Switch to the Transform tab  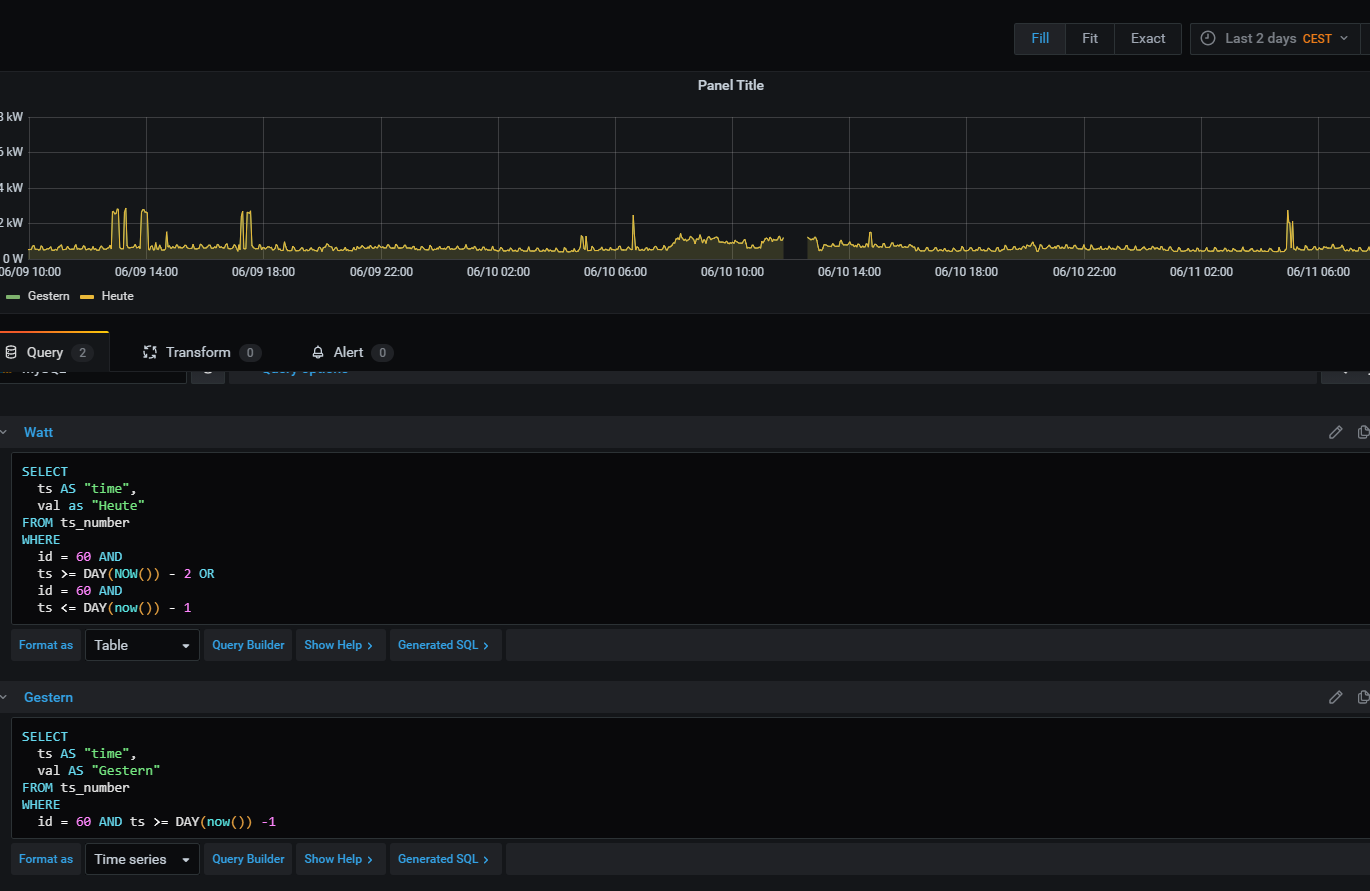tap(202, 352)
